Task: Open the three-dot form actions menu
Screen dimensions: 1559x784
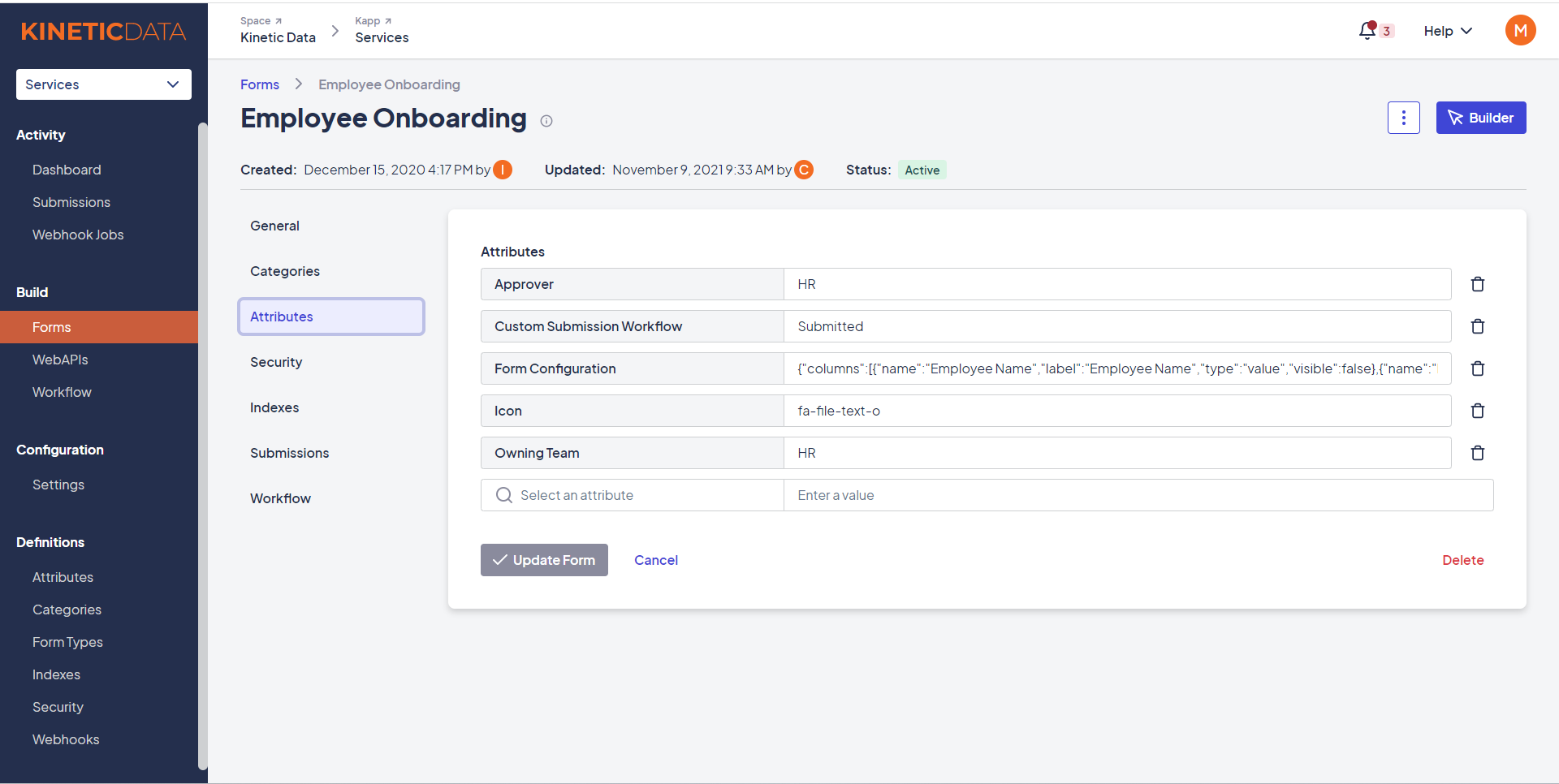Action: point(1403,118)
